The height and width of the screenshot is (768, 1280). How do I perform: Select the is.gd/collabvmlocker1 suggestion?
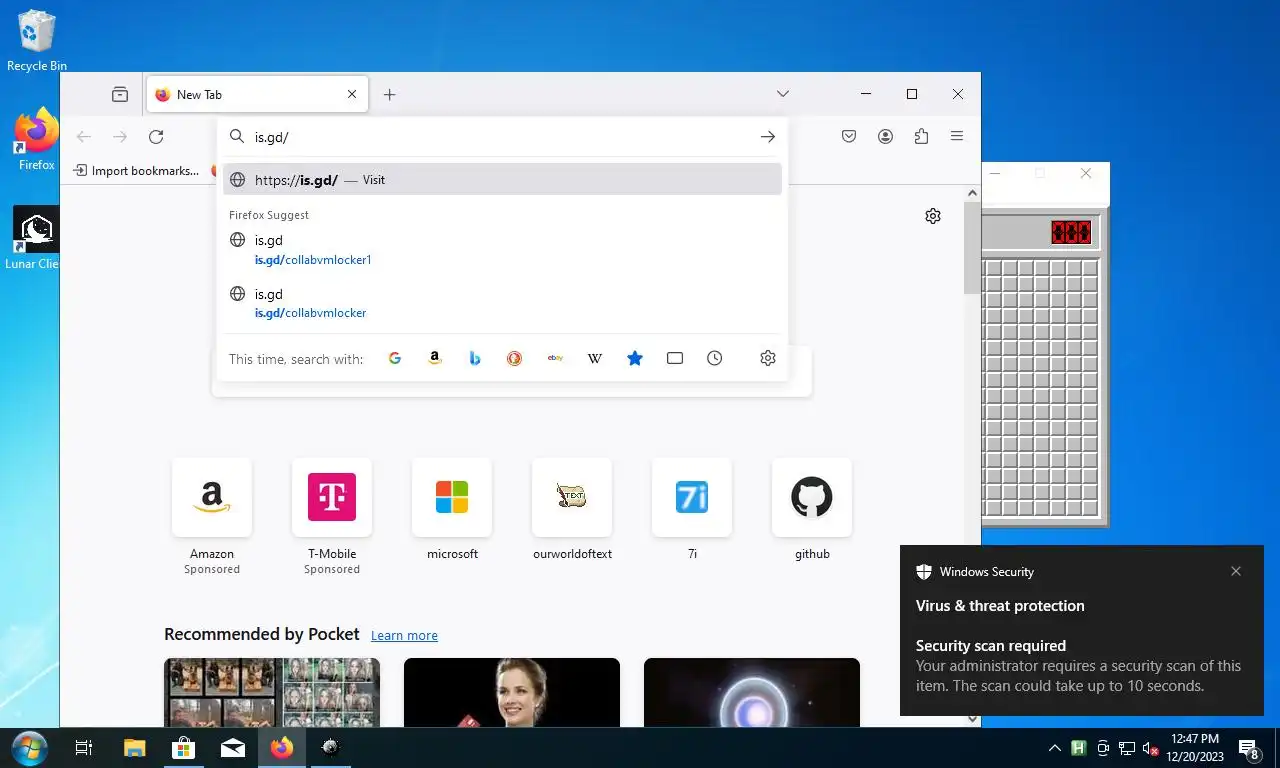[x=502, y=250]
